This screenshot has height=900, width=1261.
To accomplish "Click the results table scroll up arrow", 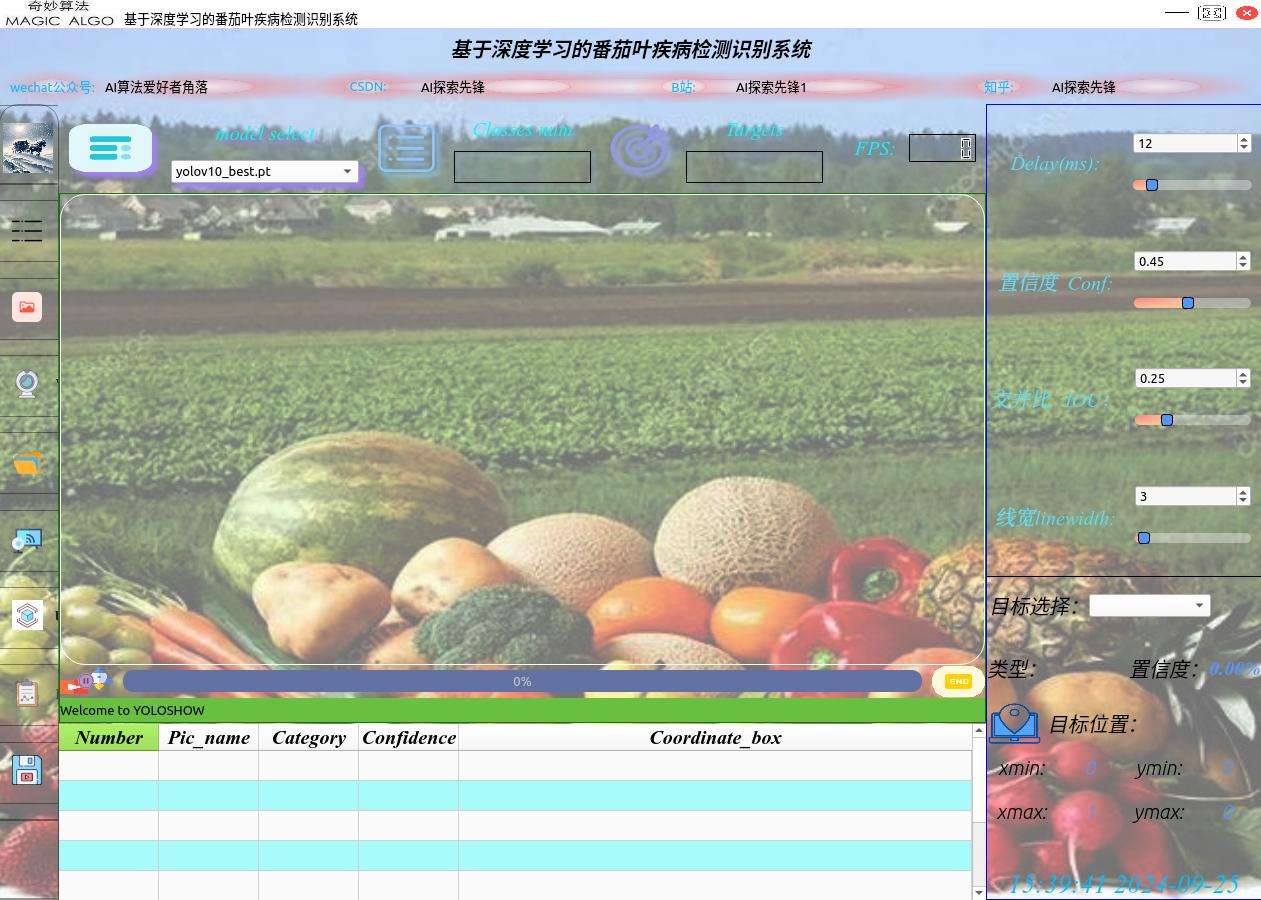I will point(978,732).
